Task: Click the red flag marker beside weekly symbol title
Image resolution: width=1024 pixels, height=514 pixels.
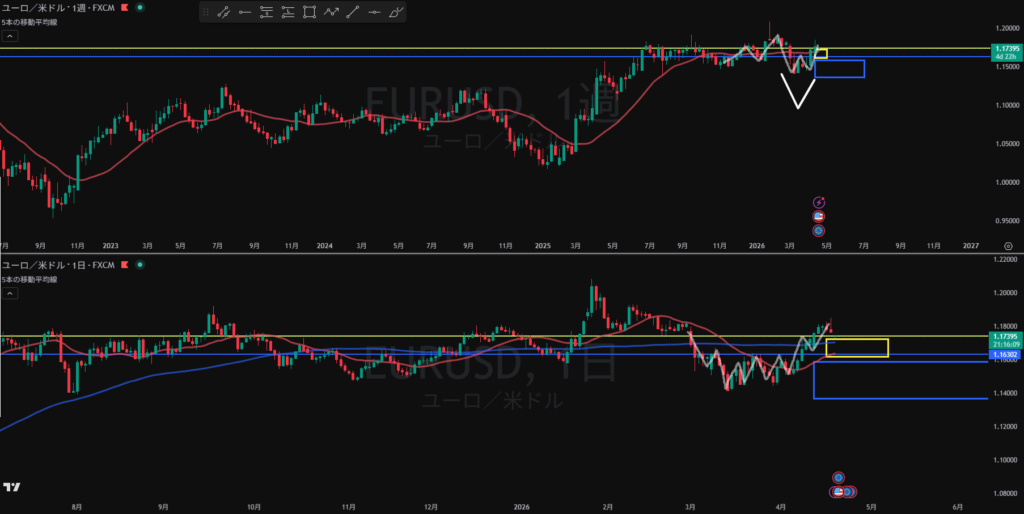Action: tap(123, 7)
